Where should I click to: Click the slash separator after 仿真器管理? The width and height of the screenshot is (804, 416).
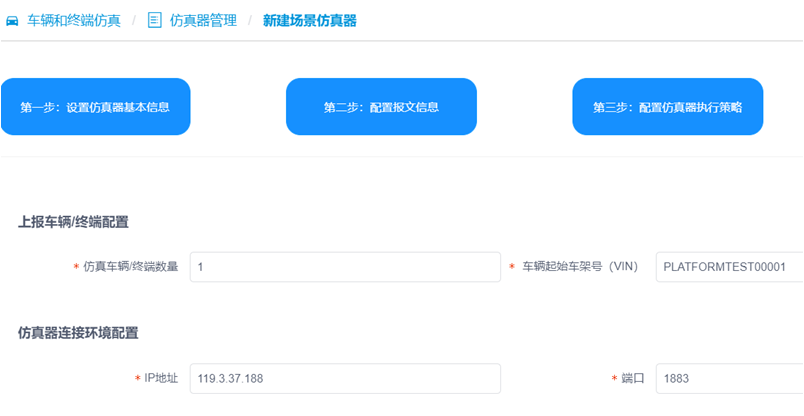click(x=250, y=20)
